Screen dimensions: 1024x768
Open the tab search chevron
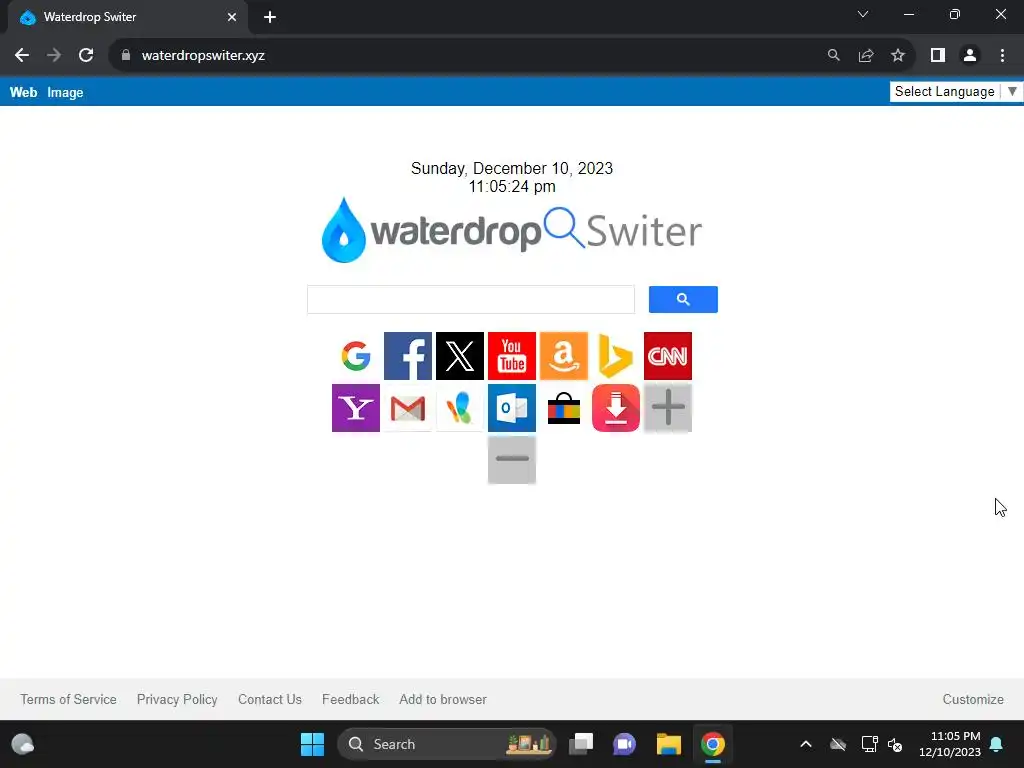[x=863, y=14]
